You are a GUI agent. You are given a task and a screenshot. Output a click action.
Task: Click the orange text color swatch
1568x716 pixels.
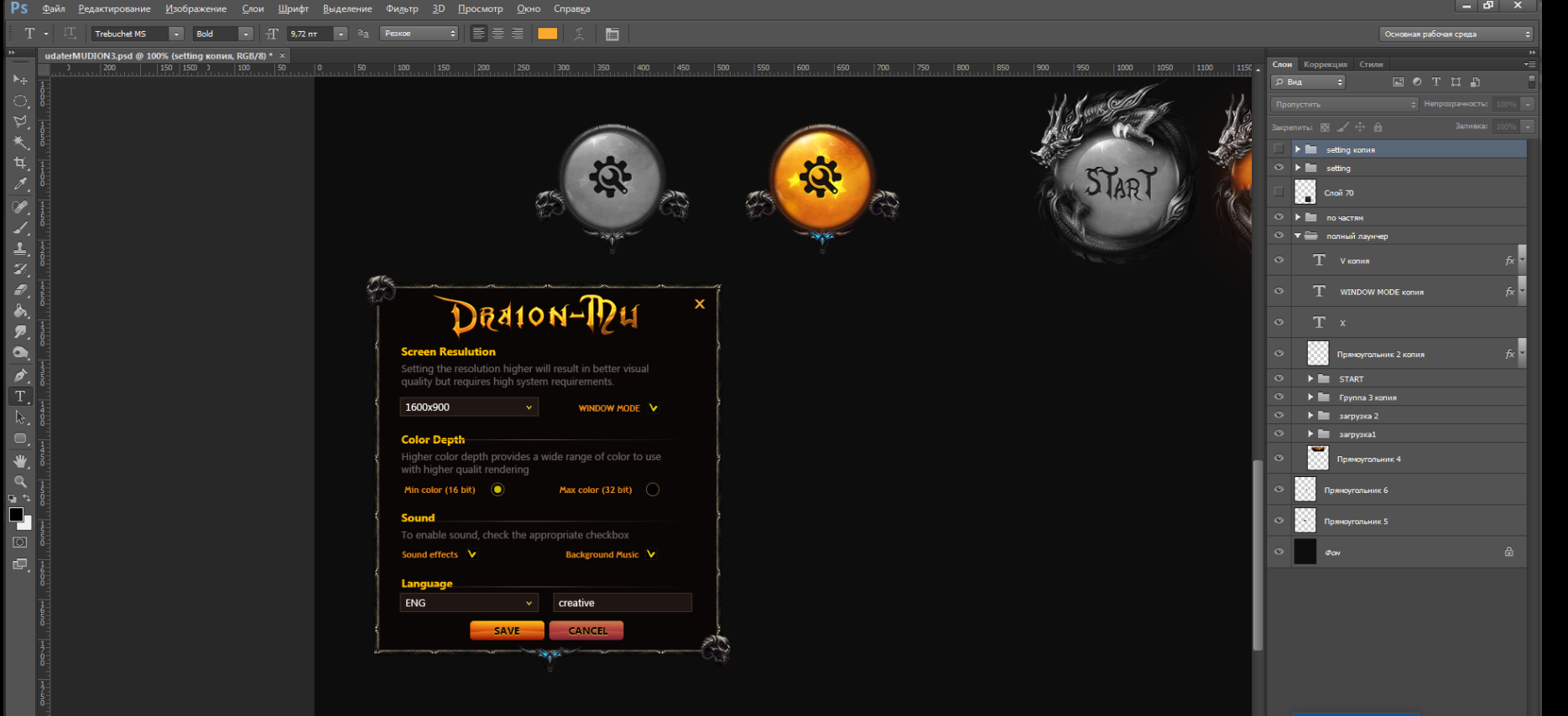pos(547,34)
